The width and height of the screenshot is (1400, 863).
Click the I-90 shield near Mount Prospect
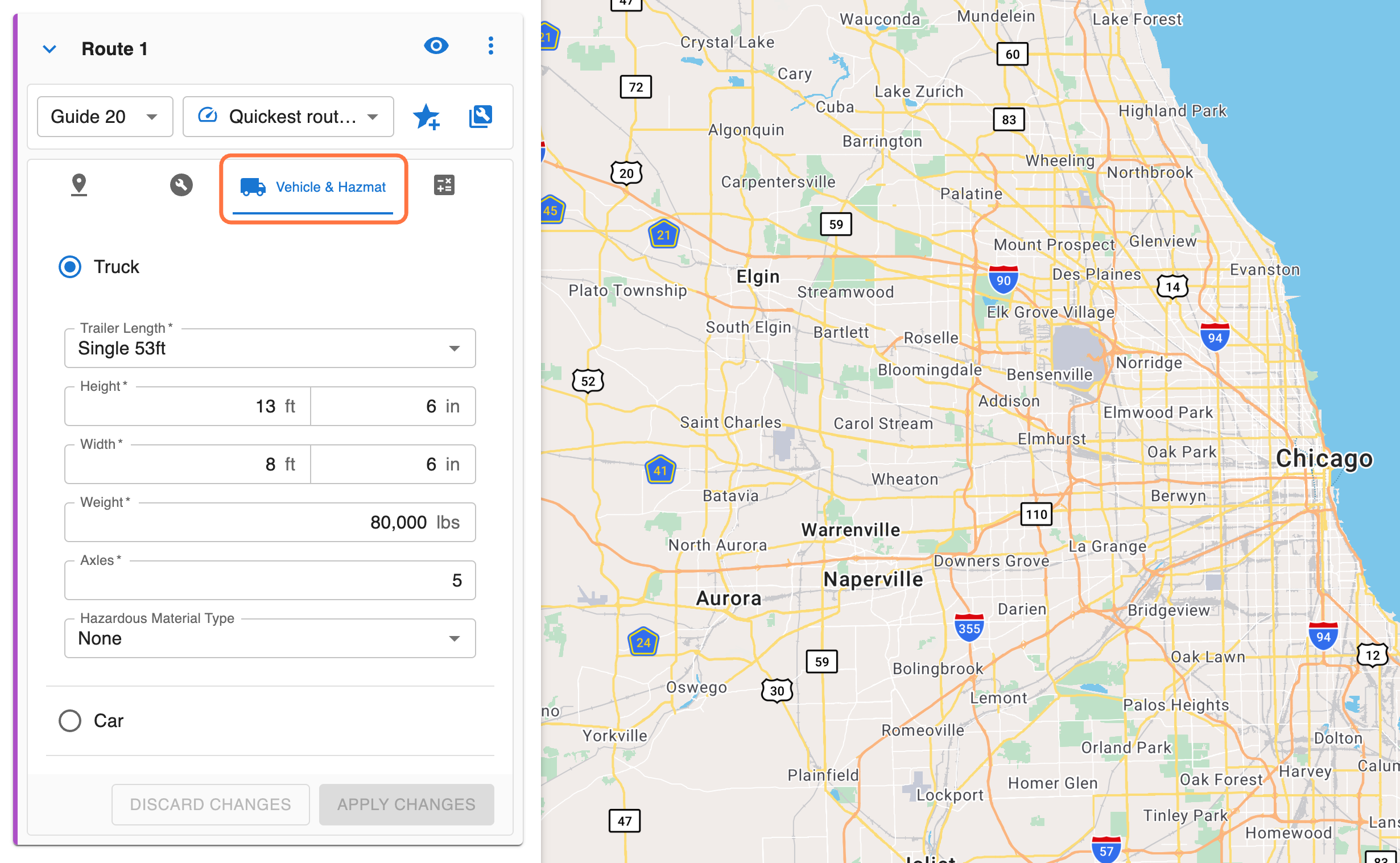(x=1003, y=280)
